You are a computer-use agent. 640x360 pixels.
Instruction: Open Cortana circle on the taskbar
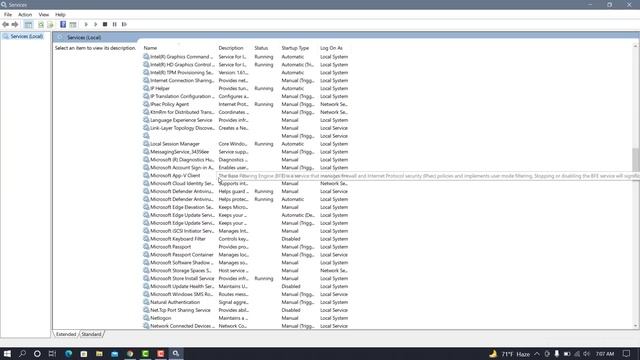(x=37, y=353)
